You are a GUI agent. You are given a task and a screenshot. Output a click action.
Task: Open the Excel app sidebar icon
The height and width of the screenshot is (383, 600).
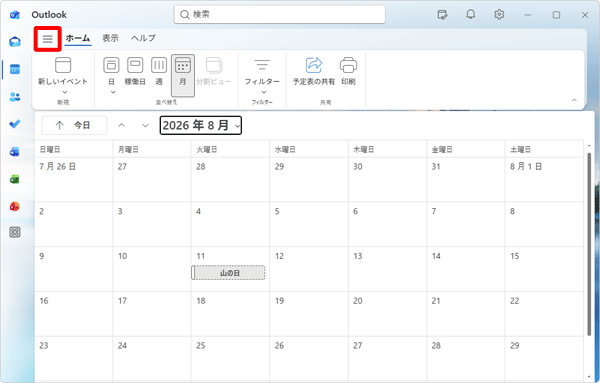pos(15,179)
